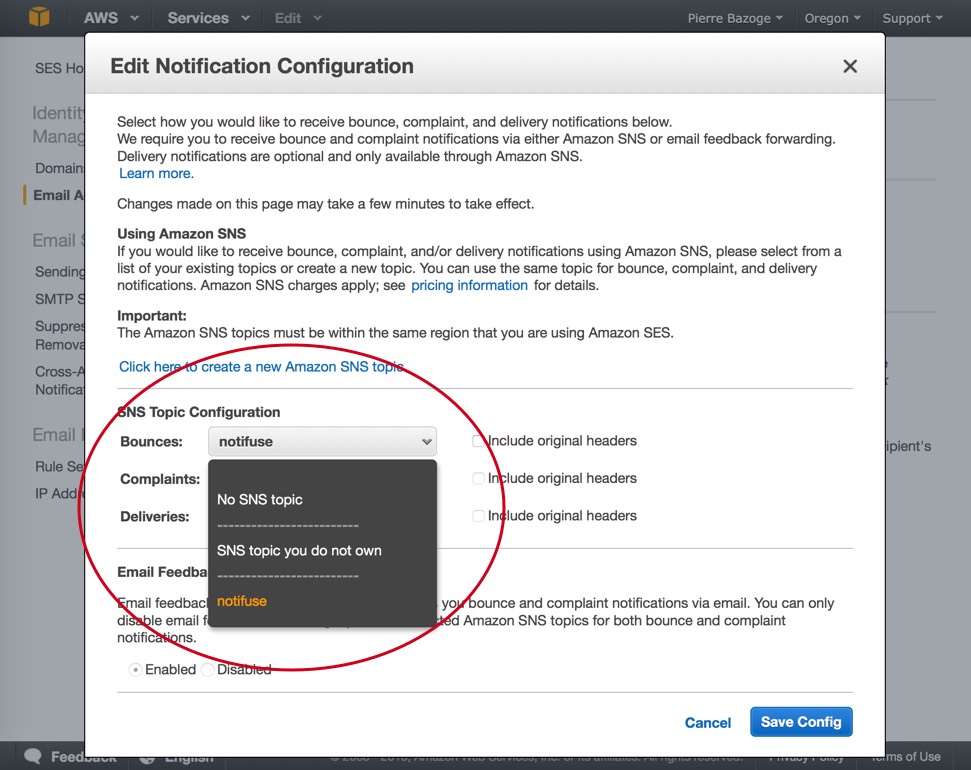971x770 pixels.
Task: Open the AWS dropdown menu
Action: (111, 18)
